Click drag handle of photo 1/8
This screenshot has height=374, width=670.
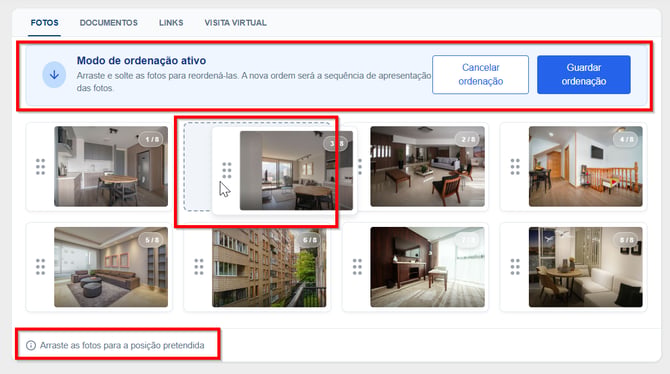40,167
